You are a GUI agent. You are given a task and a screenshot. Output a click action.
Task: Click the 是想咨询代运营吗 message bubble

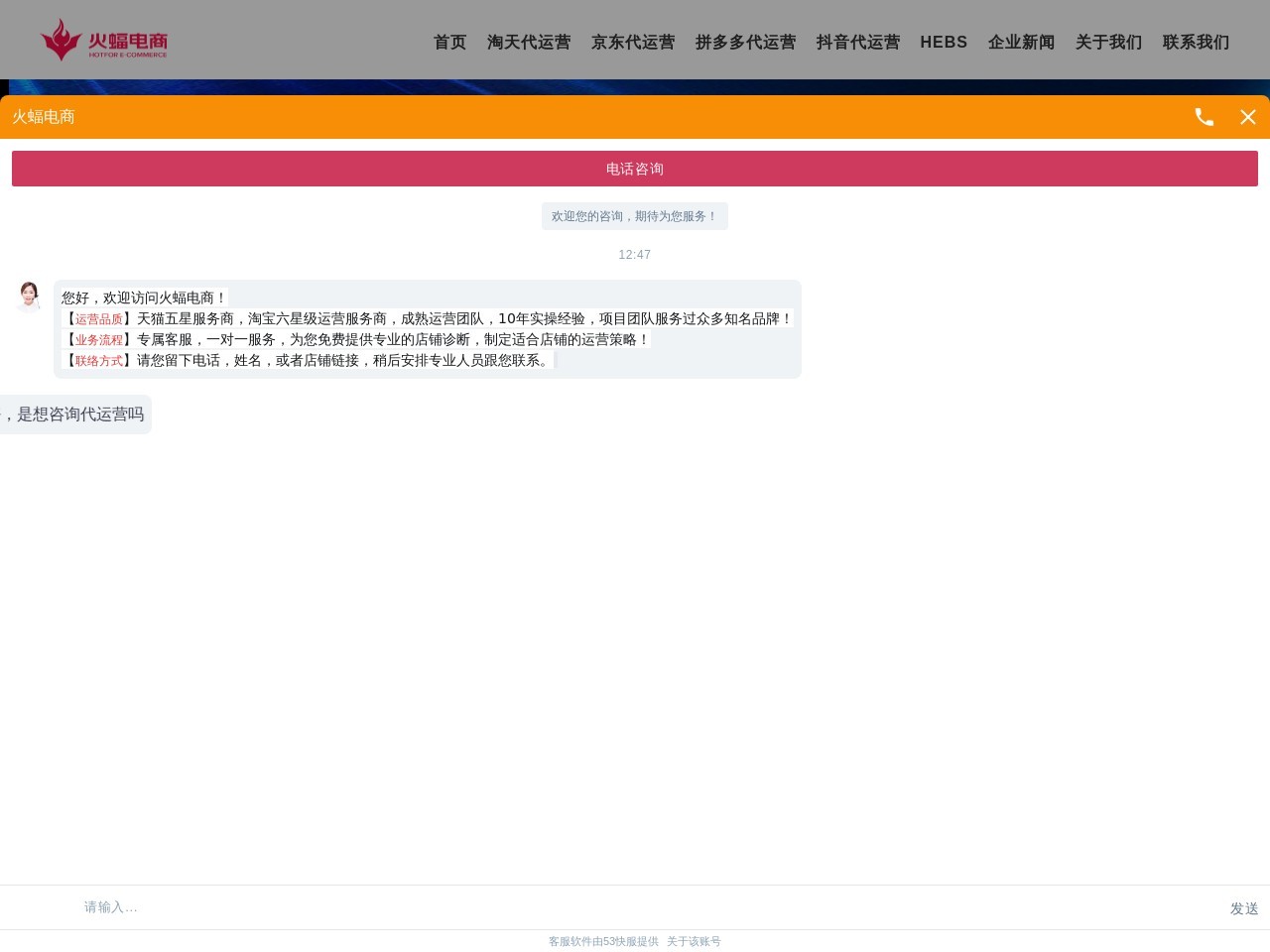75,415
